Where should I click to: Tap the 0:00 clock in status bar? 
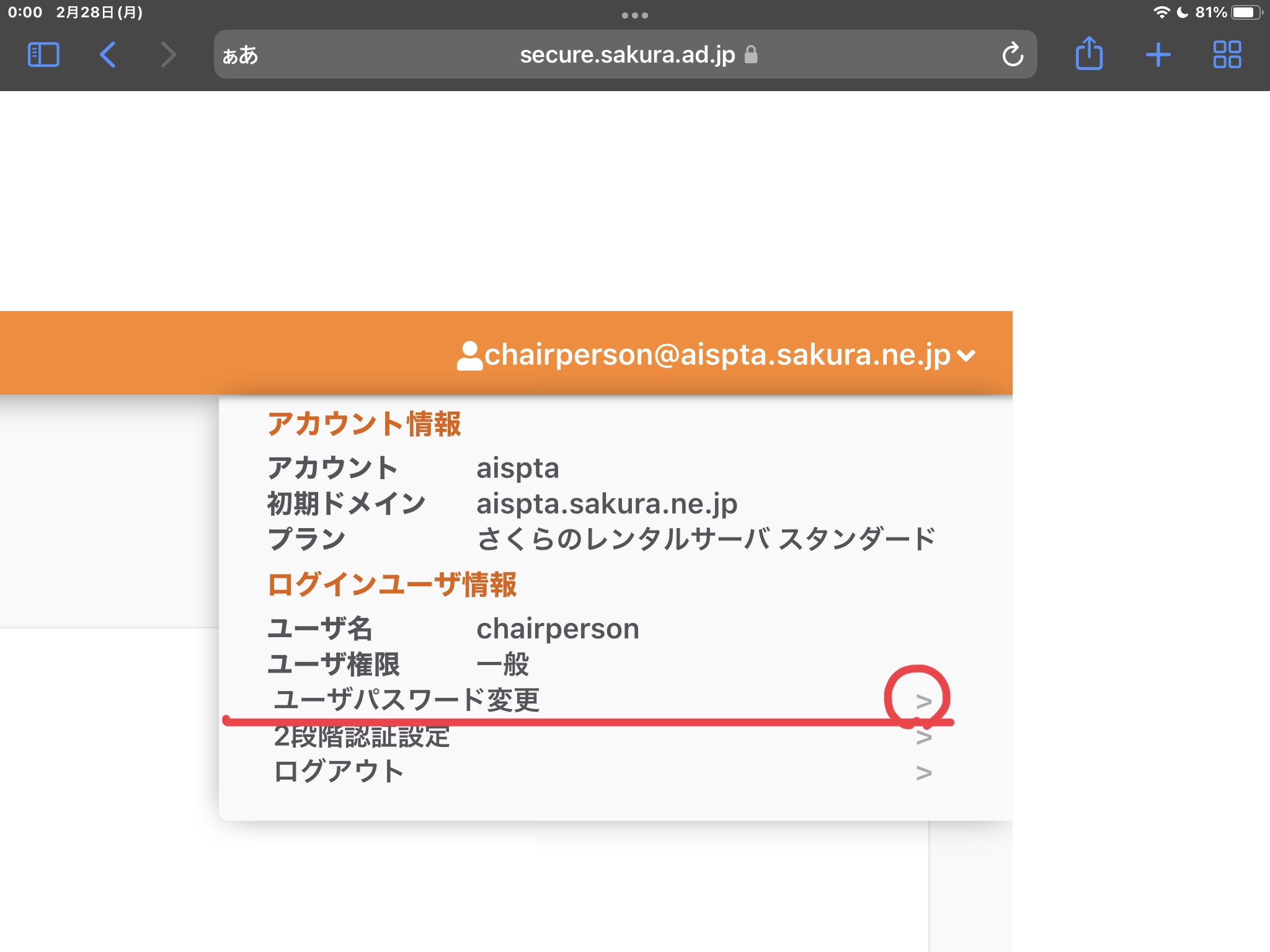point(25,12)
